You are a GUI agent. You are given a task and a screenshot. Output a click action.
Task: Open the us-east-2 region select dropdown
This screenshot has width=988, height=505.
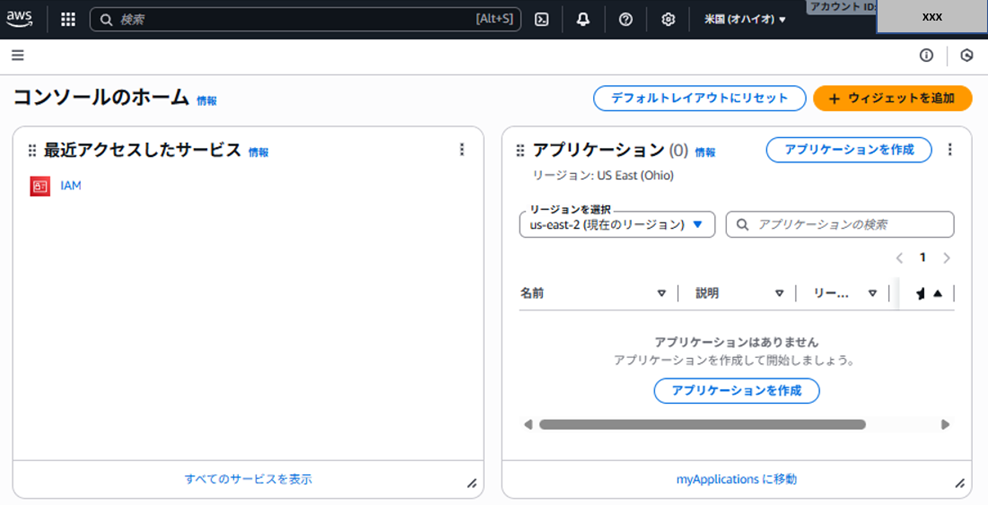(617, 225)
